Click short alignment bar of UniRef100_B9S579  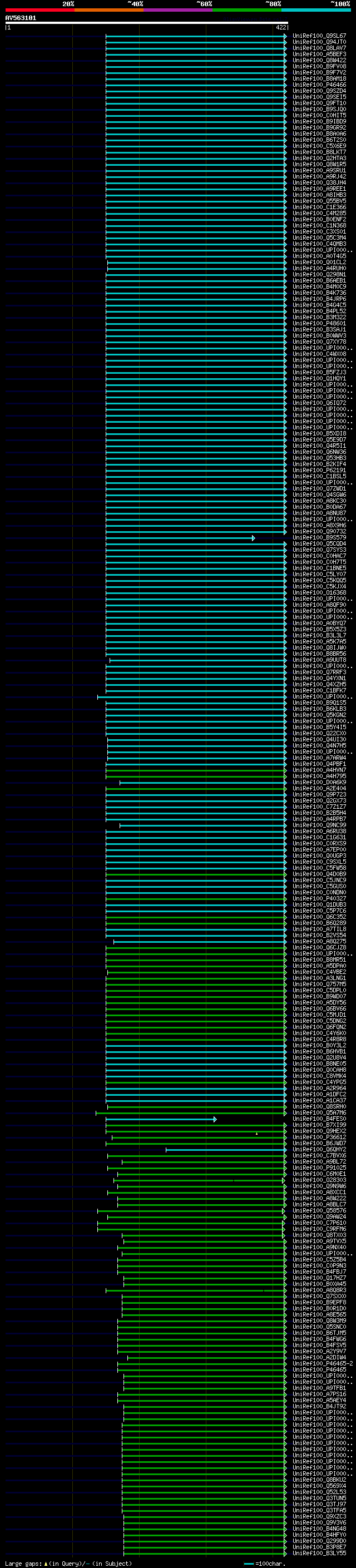(x=180, y=537)
